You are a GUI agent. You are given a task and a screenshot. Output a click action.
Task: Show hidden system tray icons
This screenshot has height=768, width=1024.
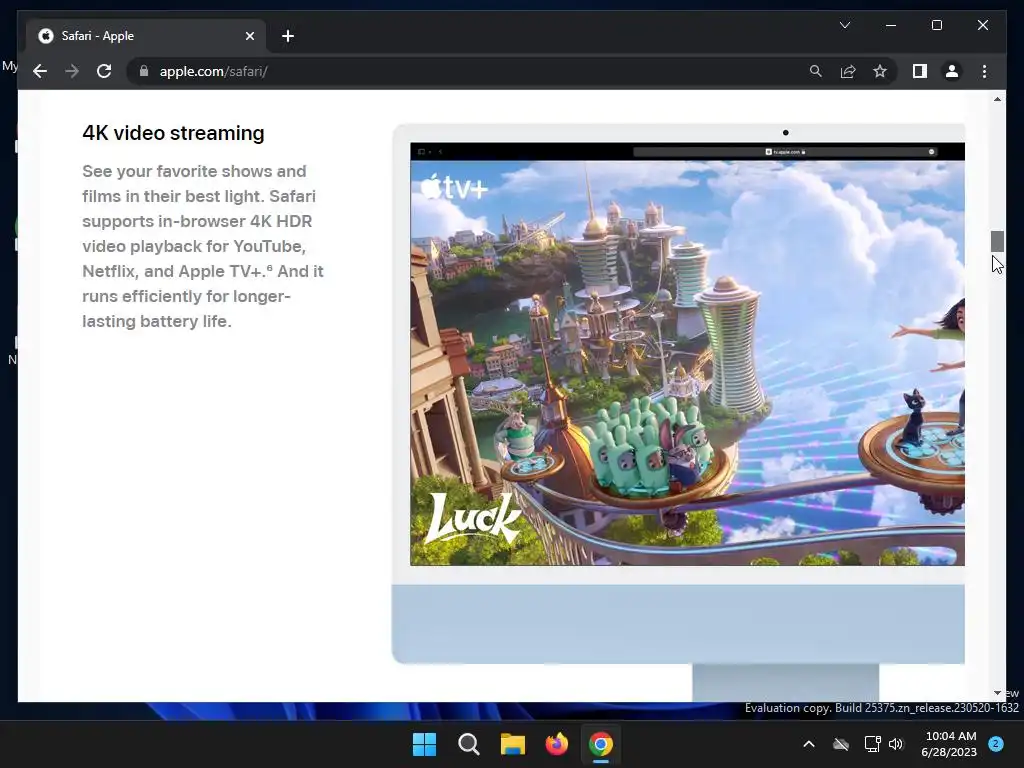tap(808, 744)
